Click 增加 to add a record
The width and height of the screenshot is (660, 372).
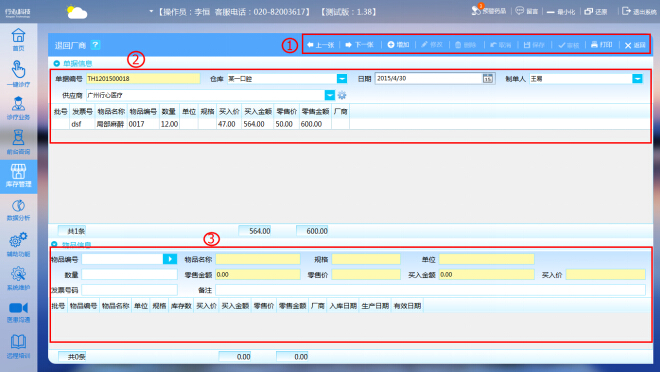(398, 45)
